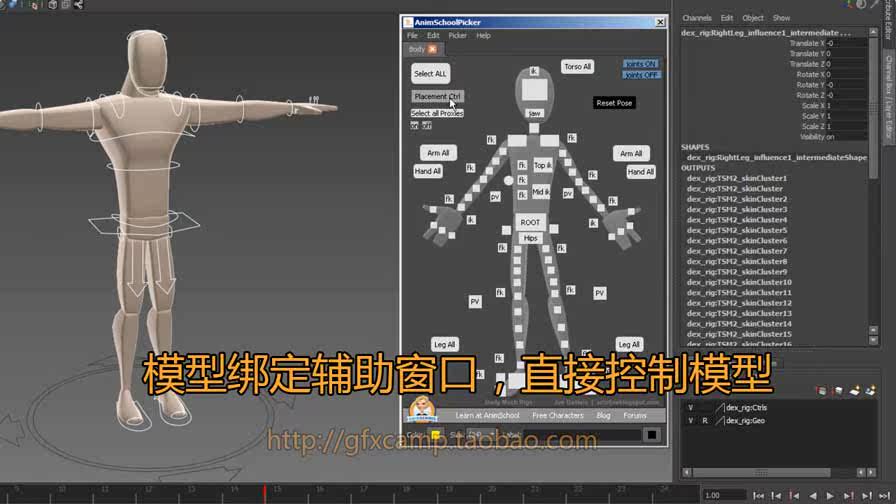Select the Top ik spine control

pyautogui.click(x=543, y=165)
